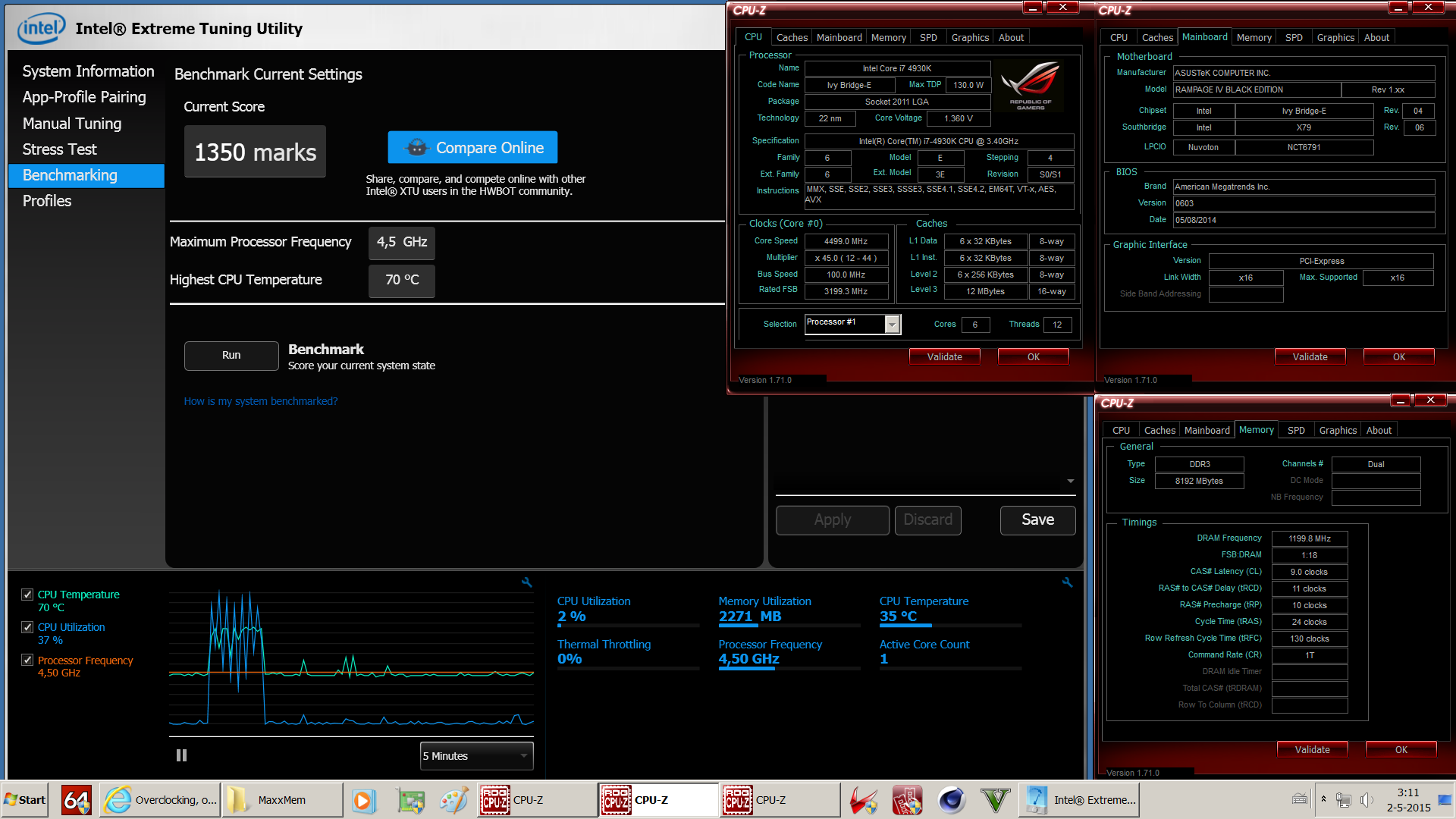Click Validate in CPU-Z processor window
The width and height of the screenshot is (1456, 819).
[x=944, y=356]
